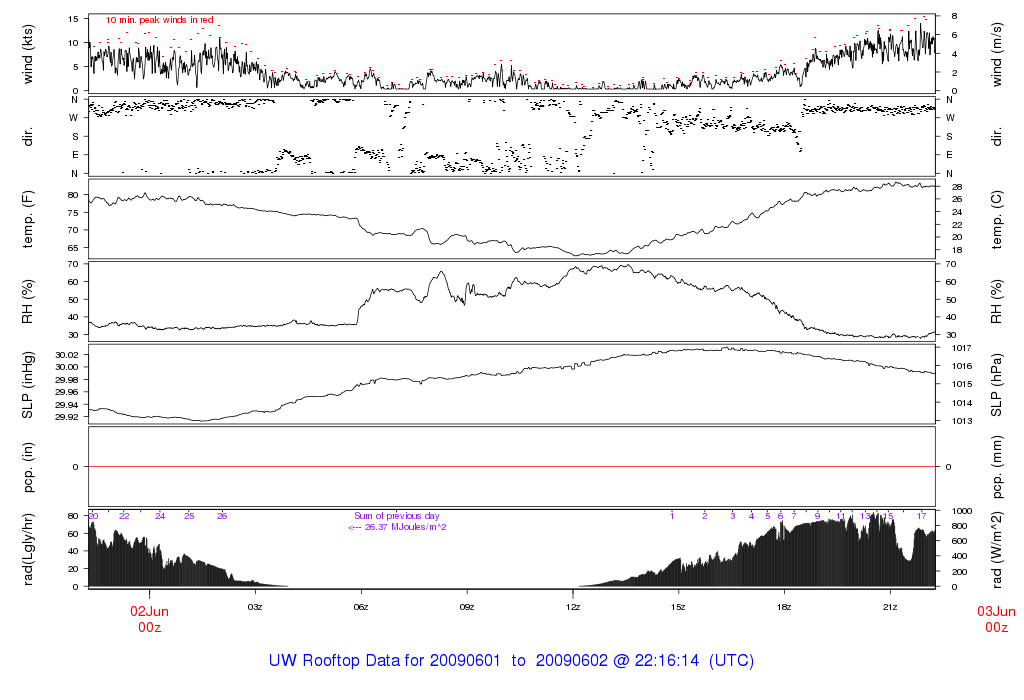Click the 'pcp. (in)' axis label
The height and width of the screenshot is (700, 1024).
click(28, 467)
